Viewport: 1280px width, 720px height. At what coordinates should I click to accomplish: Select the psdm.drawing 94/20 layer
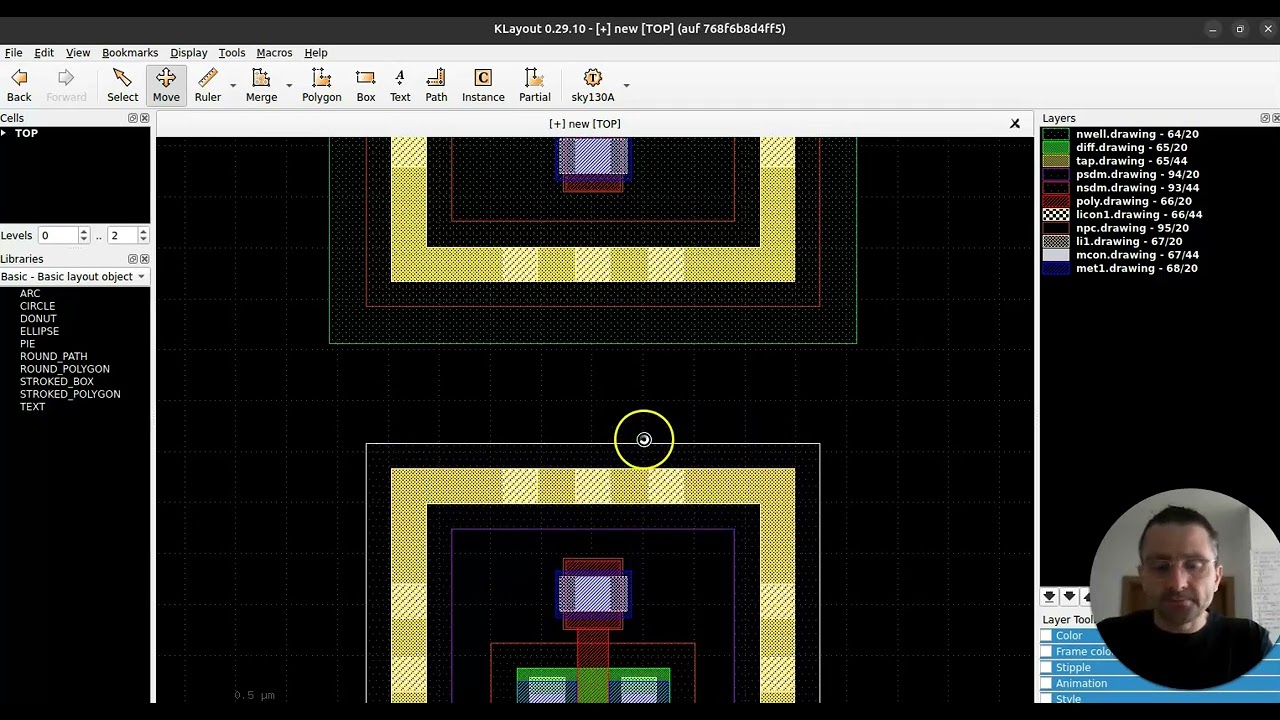coord(1137,174)
